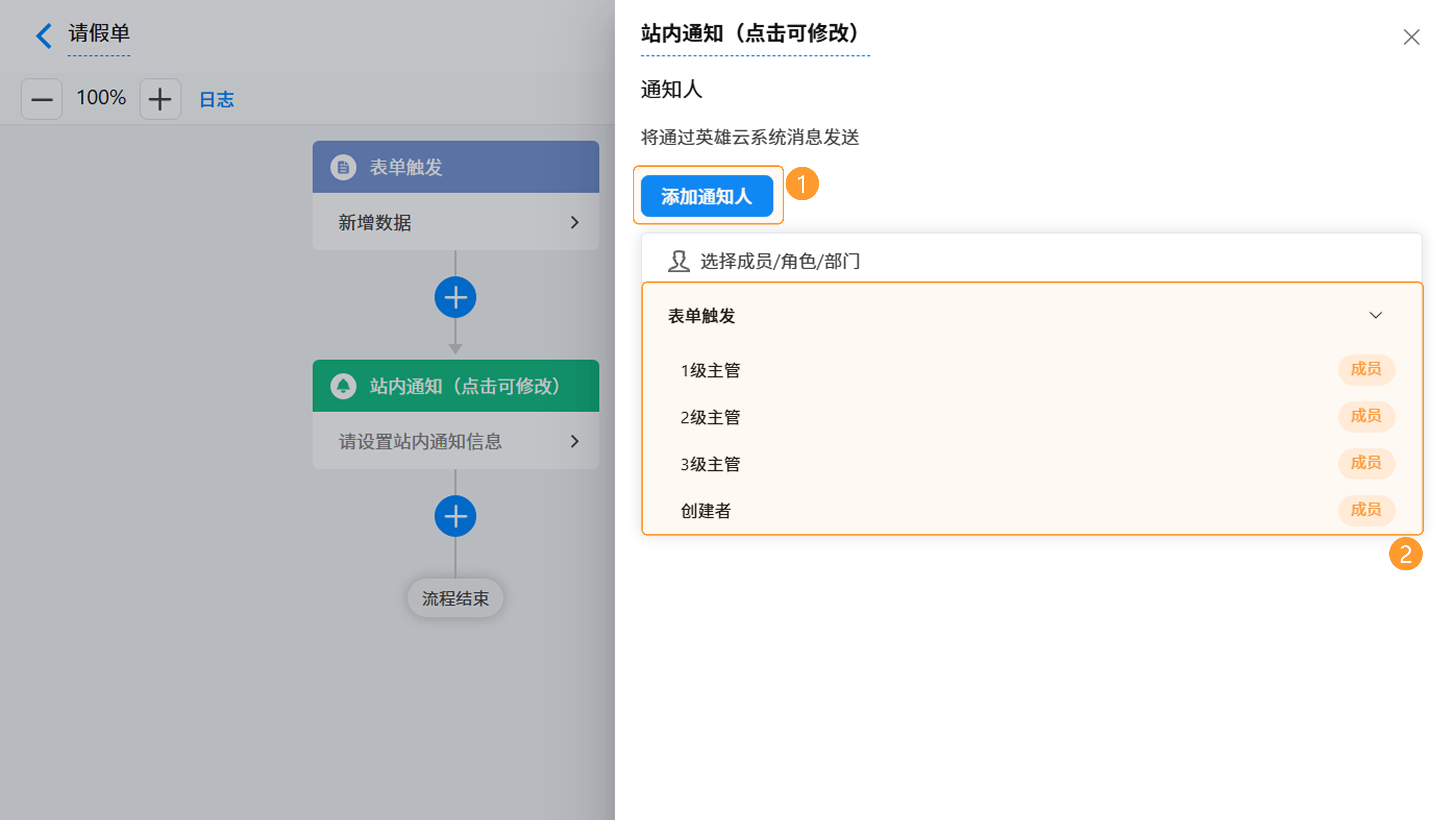Click the bell icon on 站内通知 node
The image size is (1456, 820).
coord(343,386)
